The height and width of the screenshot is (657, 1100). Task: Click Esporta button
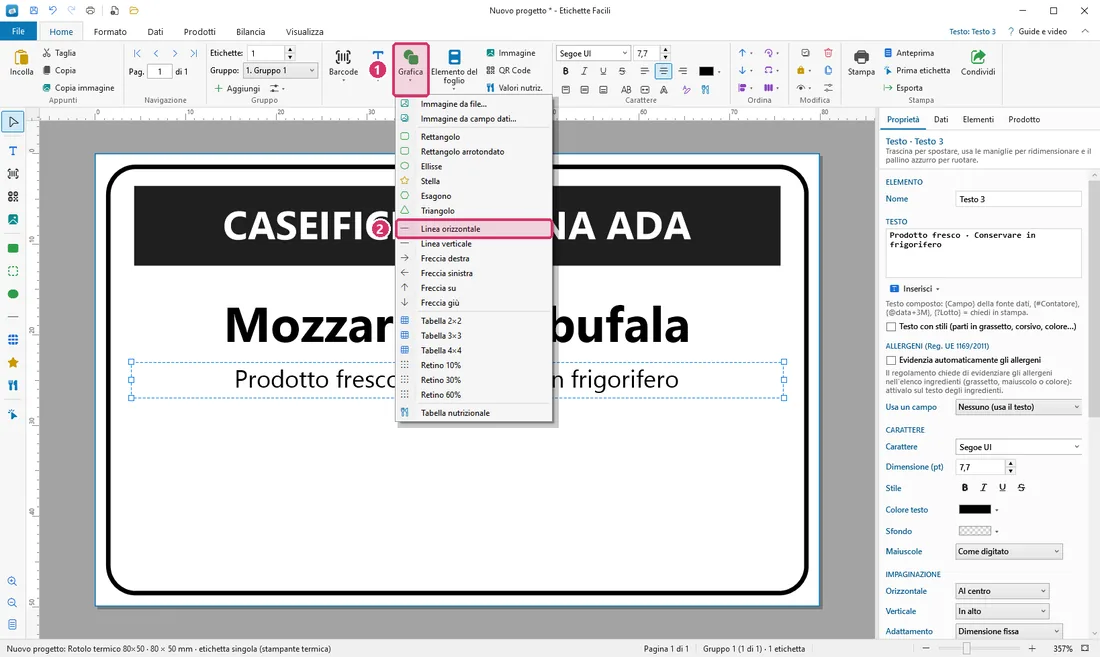[903, 88]
